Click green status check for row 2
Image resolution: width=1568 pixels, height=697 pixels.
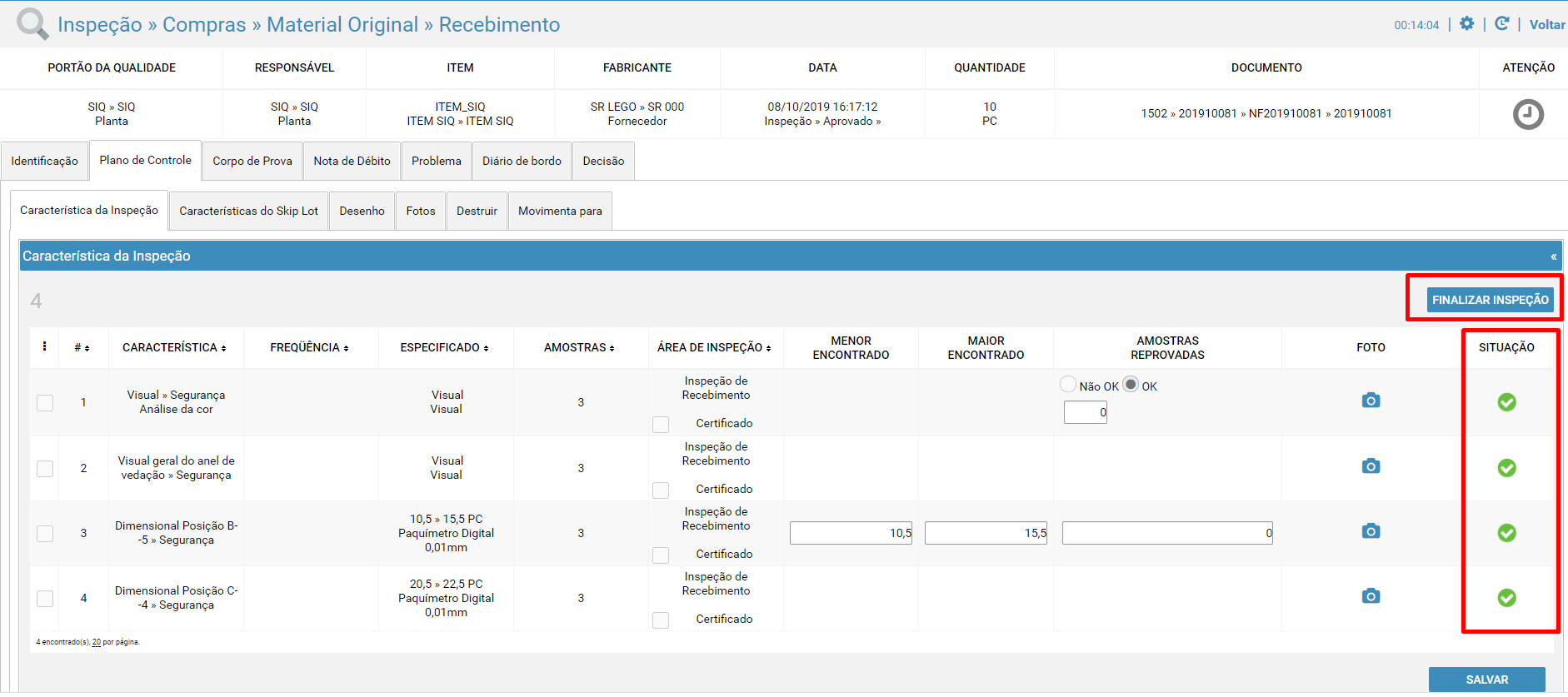click(x=1506, y=468)
